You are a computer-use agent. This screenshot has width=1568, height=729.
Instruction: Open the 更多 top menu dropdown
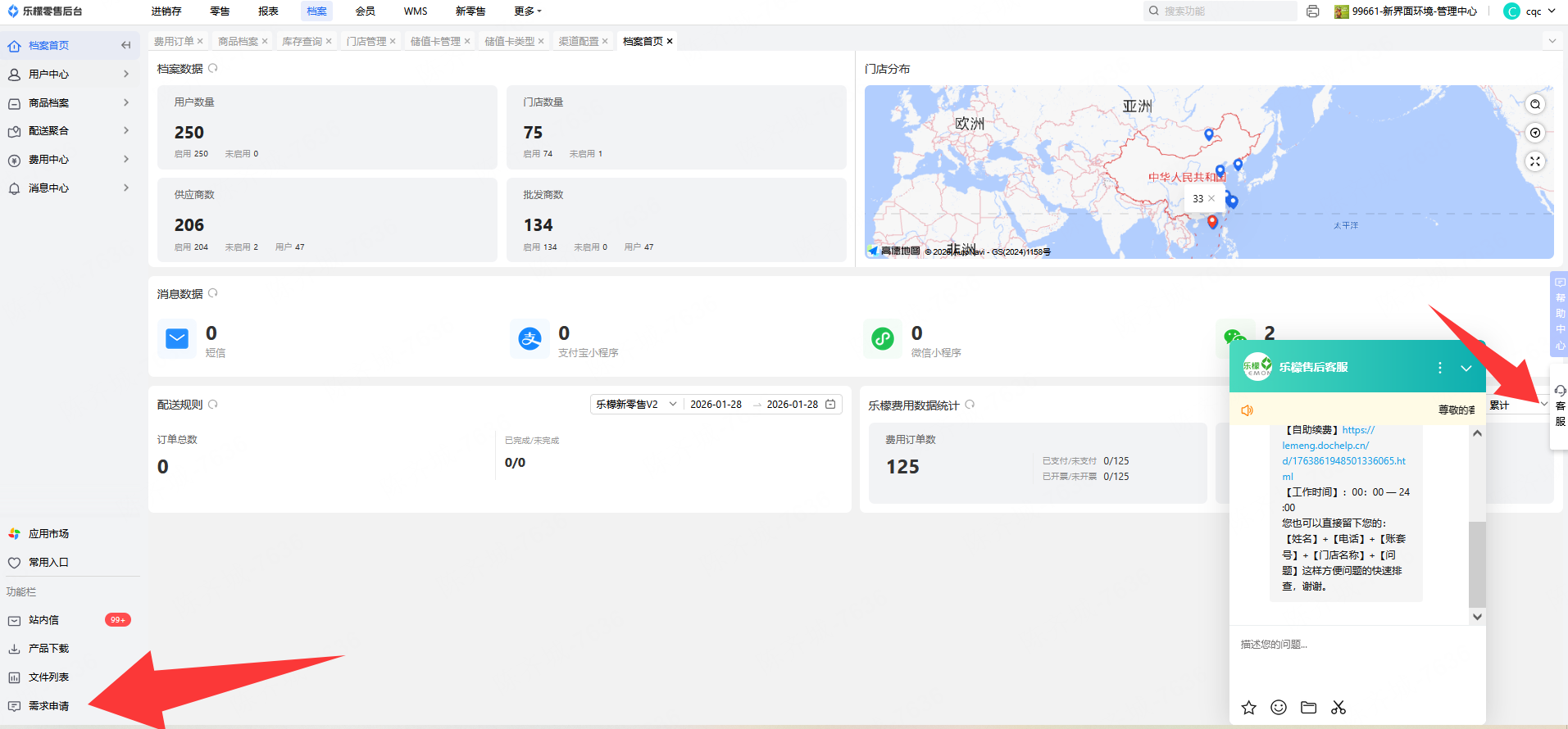click(x=527, y=11)
